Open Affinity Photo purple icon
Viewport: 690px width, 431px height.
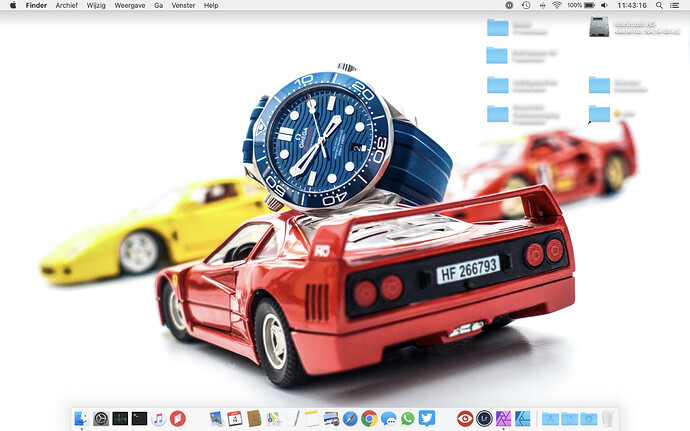(503, 418)
